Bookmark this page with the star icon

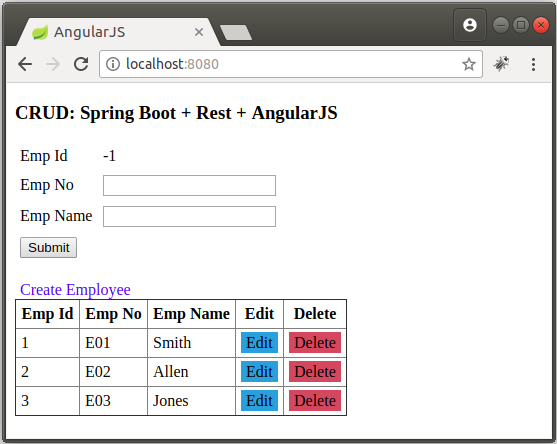click(469, 64)
